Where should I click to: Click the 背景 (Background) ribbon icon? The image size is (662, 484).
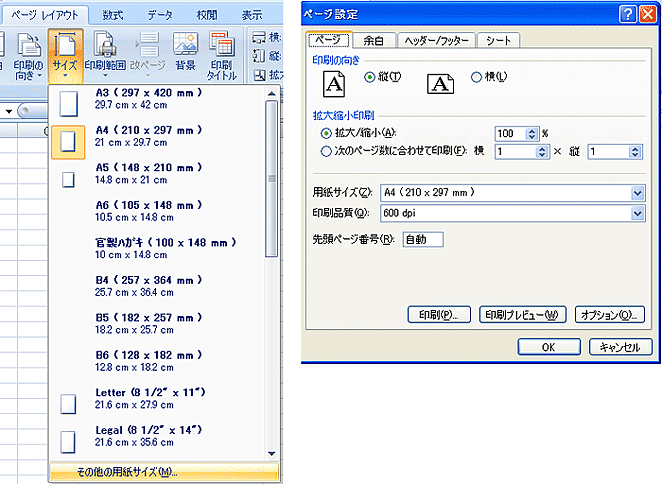point(185,55)
